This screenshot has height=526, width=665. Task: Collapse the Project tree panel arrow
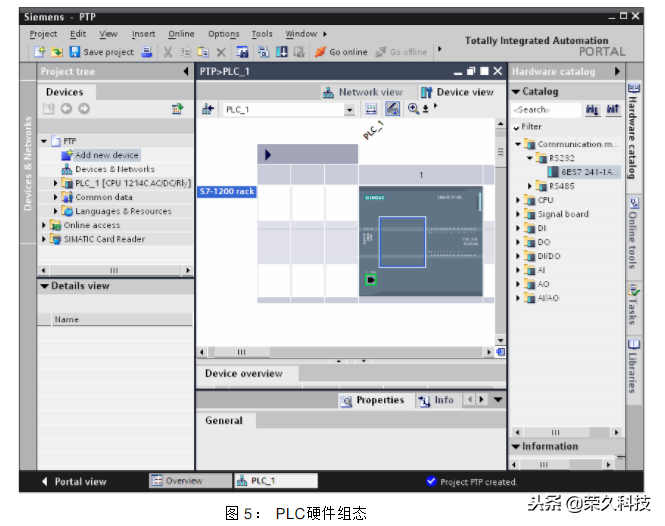click(x=186, y=71)
